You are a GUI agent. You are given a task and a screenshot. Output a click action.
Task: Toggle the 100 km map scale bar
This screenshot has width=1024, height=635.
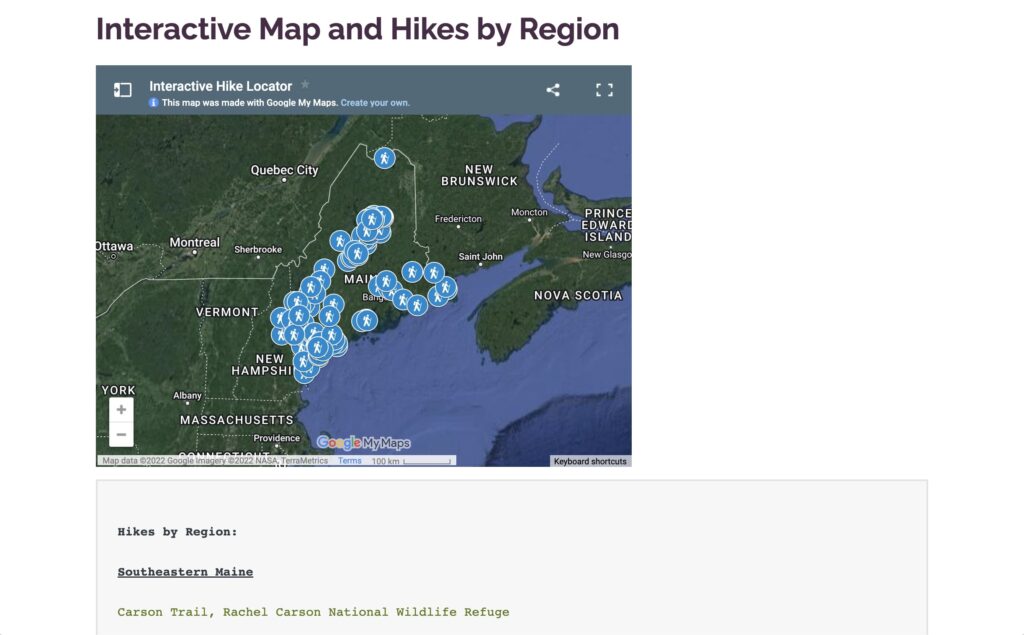412,461
